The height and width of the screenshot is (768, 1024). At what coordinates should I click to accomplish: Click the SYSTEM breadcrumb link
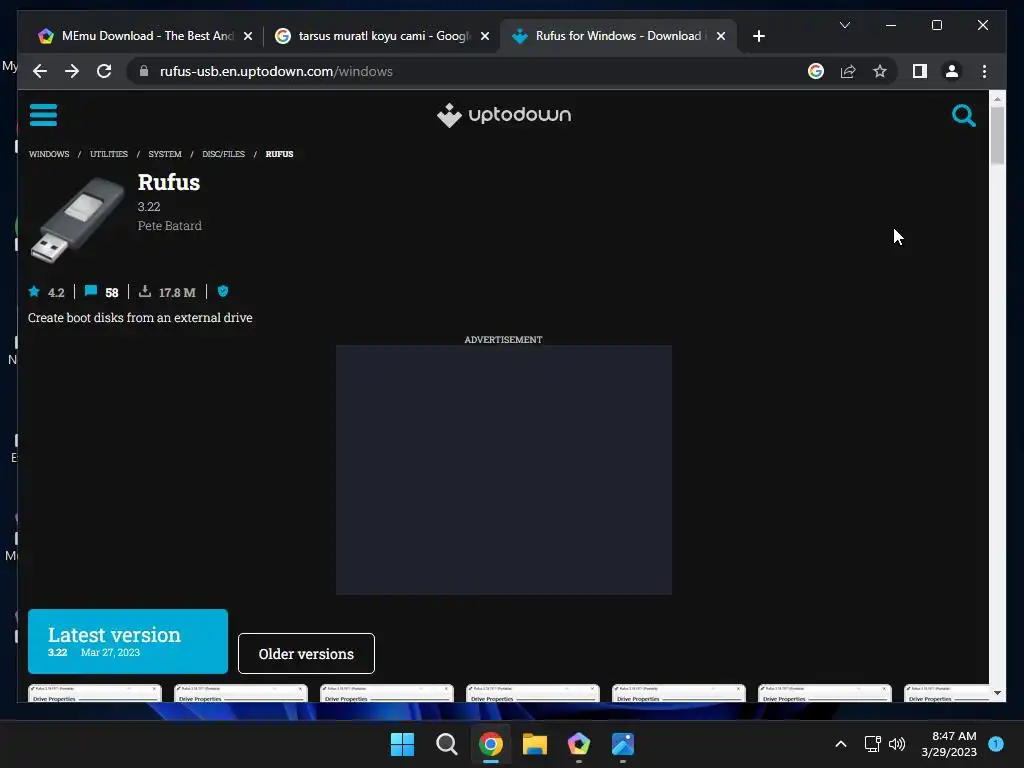[165, 154]
